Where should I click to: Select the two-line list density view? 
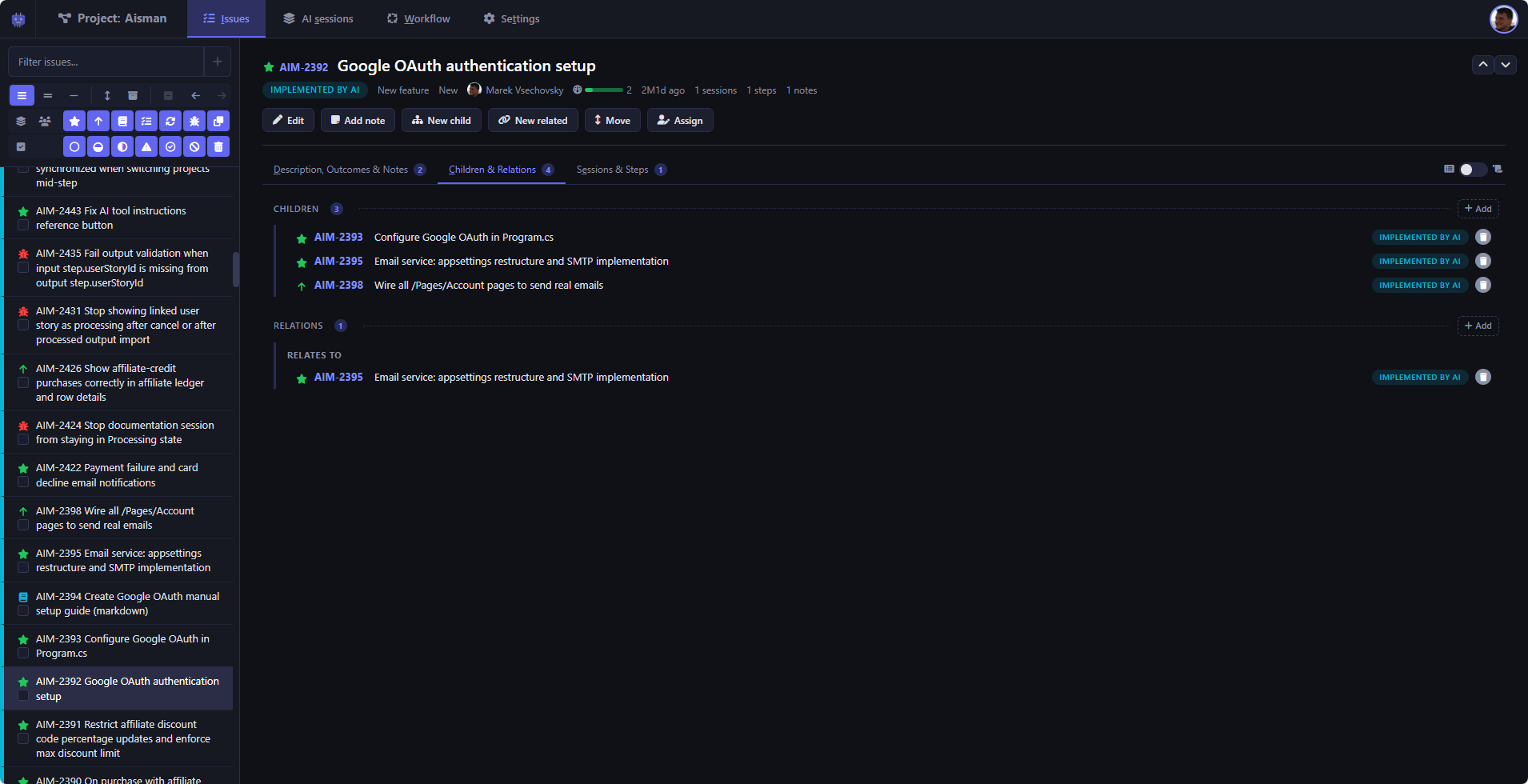(48, 96)
